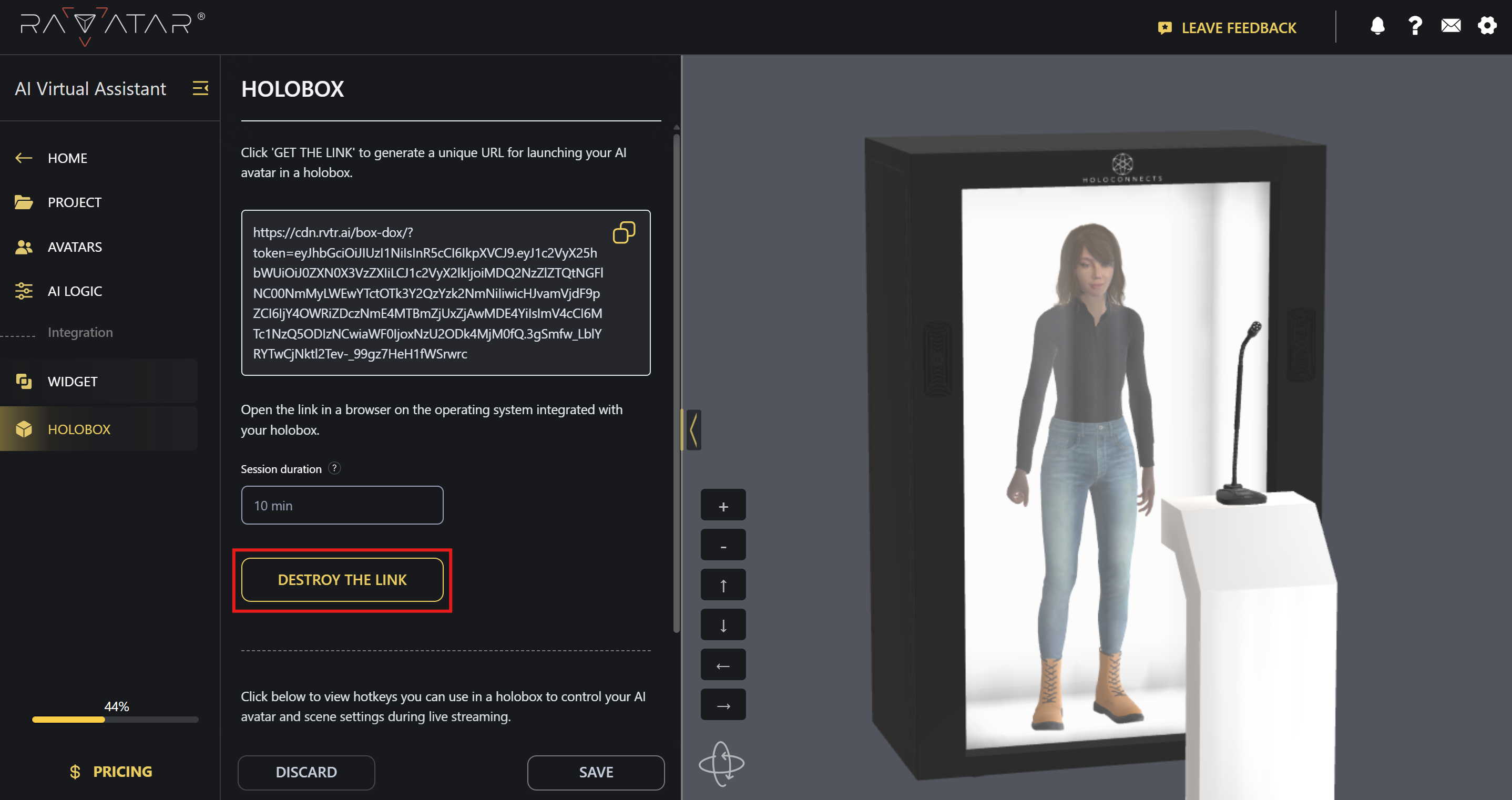Collapse the settings panel with side chevron

coord(694,430)
